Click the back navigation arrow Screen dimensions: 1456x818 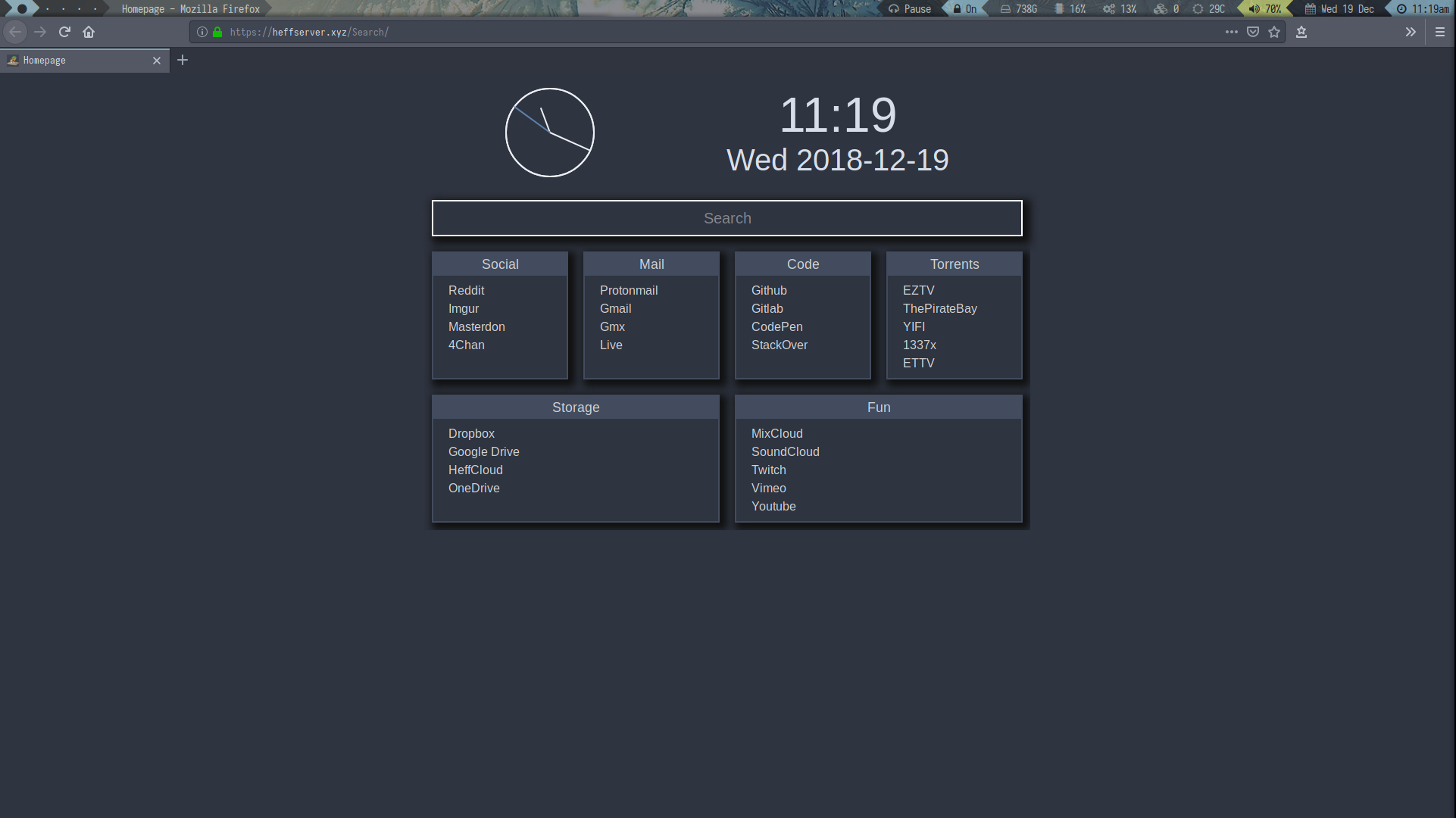click(15, 32)
